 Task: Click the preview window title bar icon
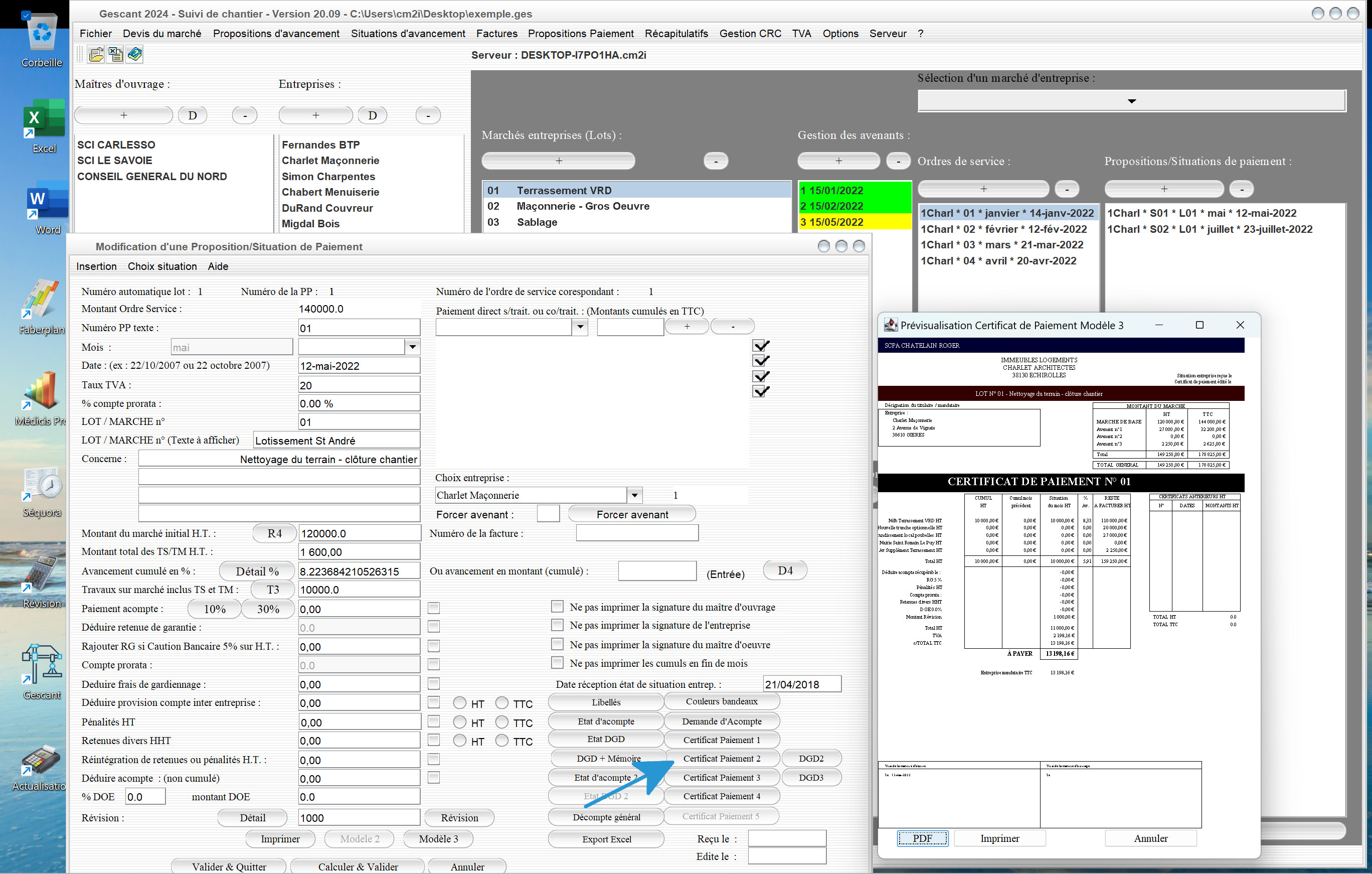pos(890,325)
